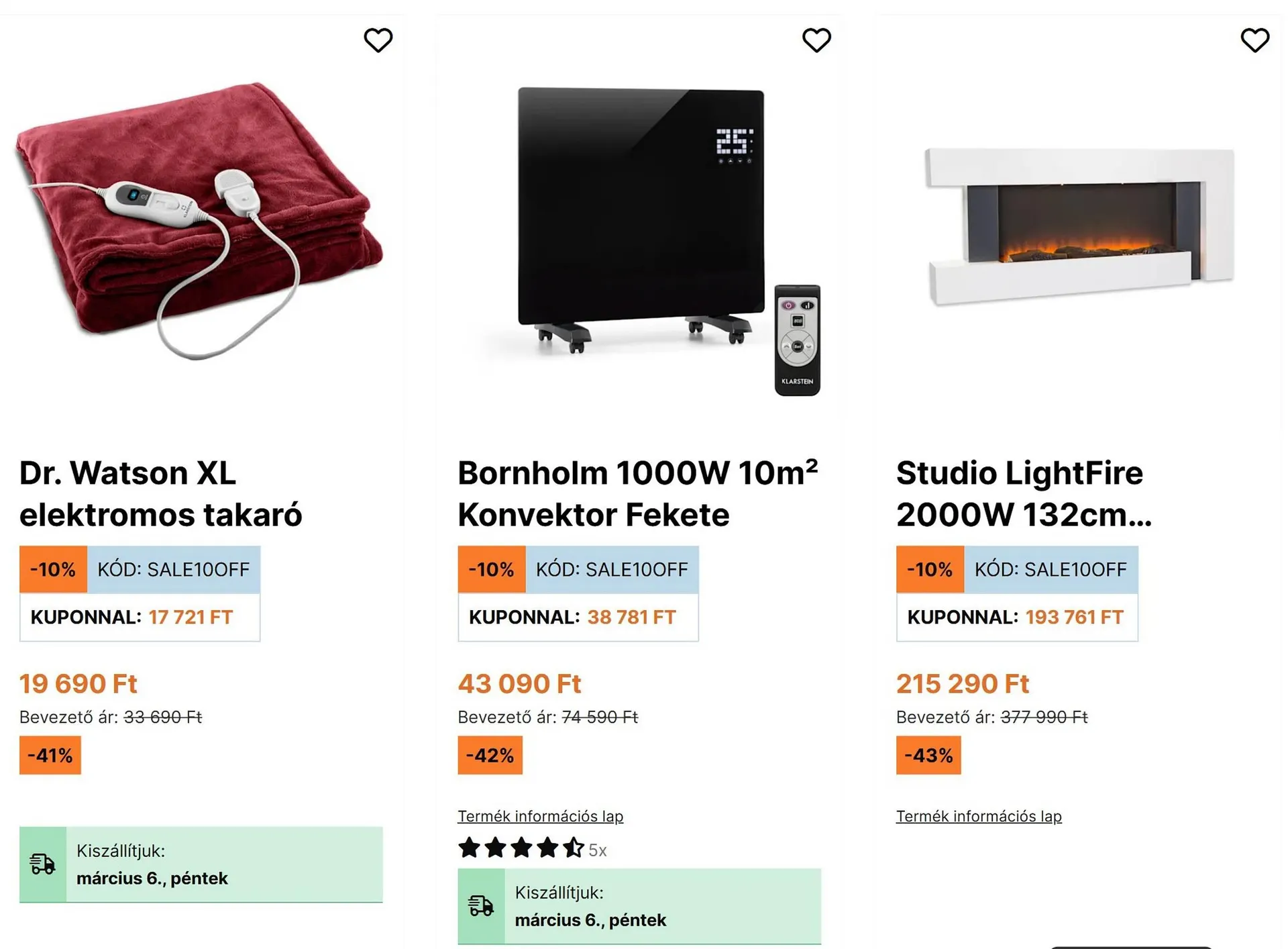Screen dimensions: 1288x949
Task: Click the SALE10OFF coupon code on Bornholm convector
Action: click(612, 570)
